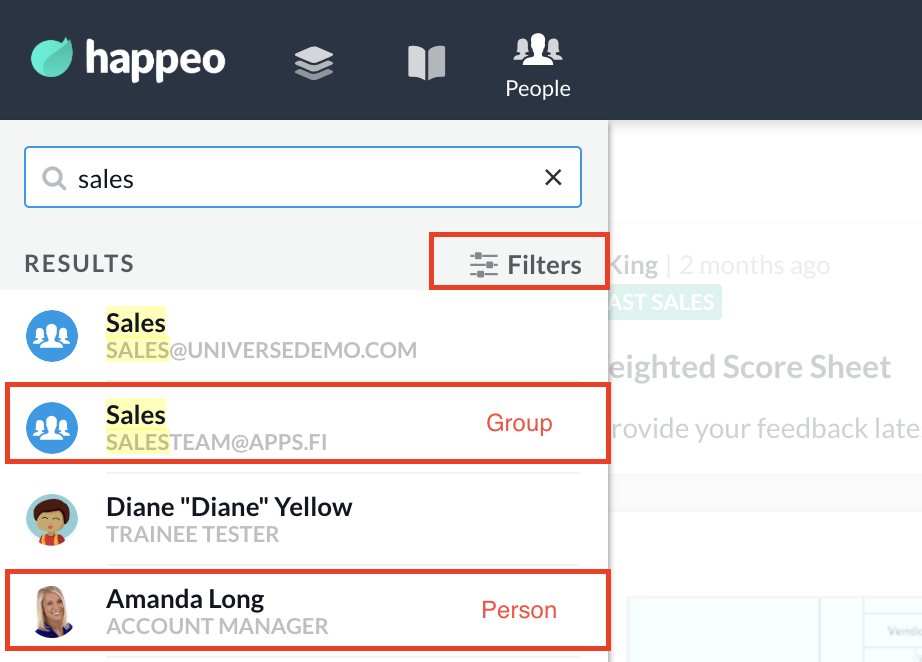Clear the search text with the X
Screen dimensions: 922x662
coord(552,178)
